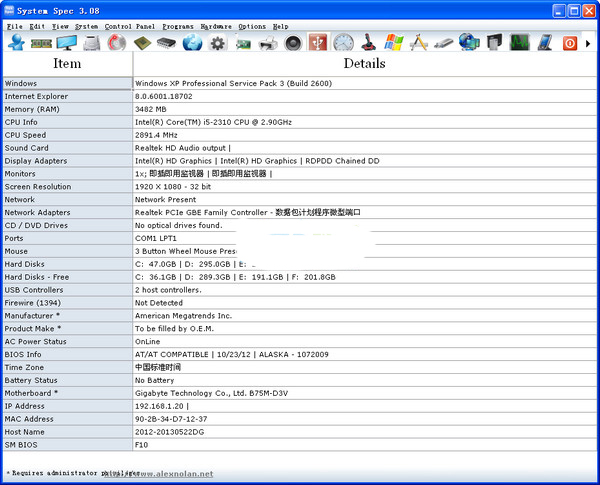The width and height of the screenshot is (600, 485).
Task: Click the joystick game controller icon
Action: point(368,42)
